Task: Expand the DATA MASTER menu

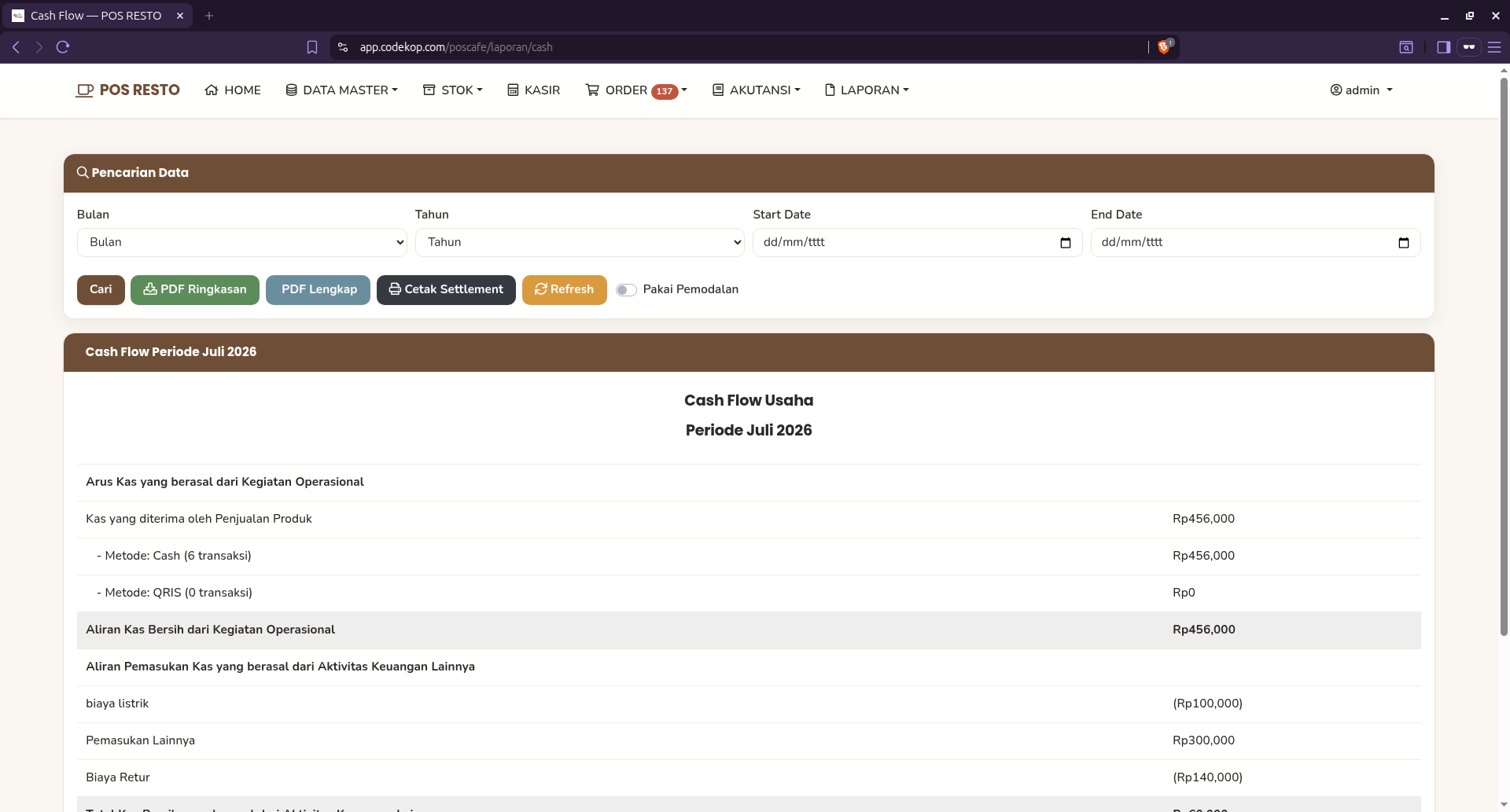Action: point(341,90)
